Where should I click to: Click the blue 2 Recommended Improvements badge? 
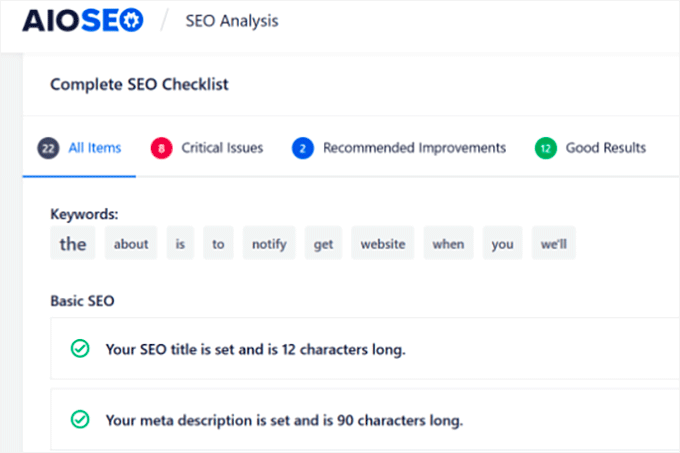(x=302, y=148)
